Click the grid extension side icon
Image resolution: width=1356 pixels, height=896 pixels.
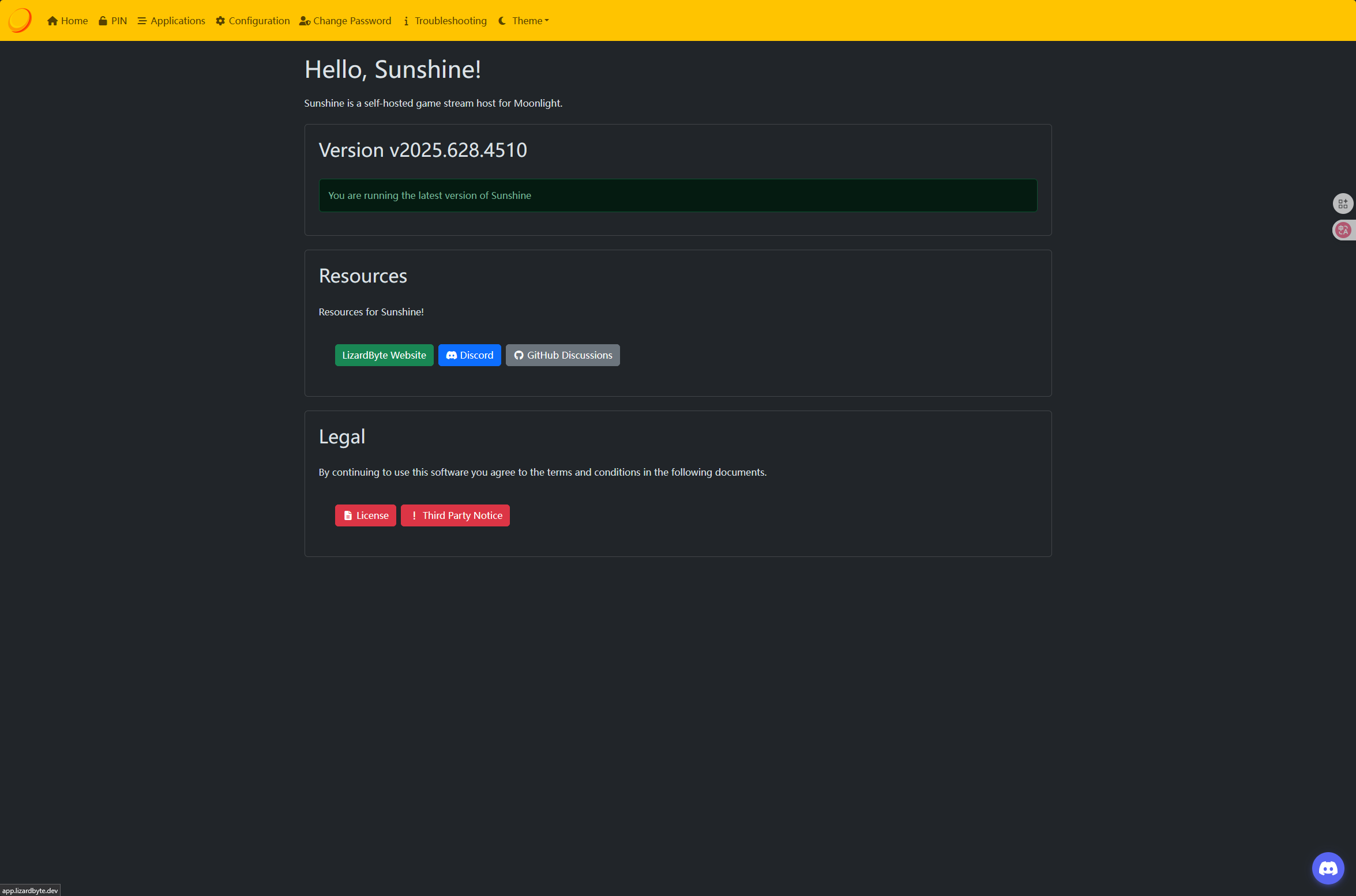coord(1343,204)
